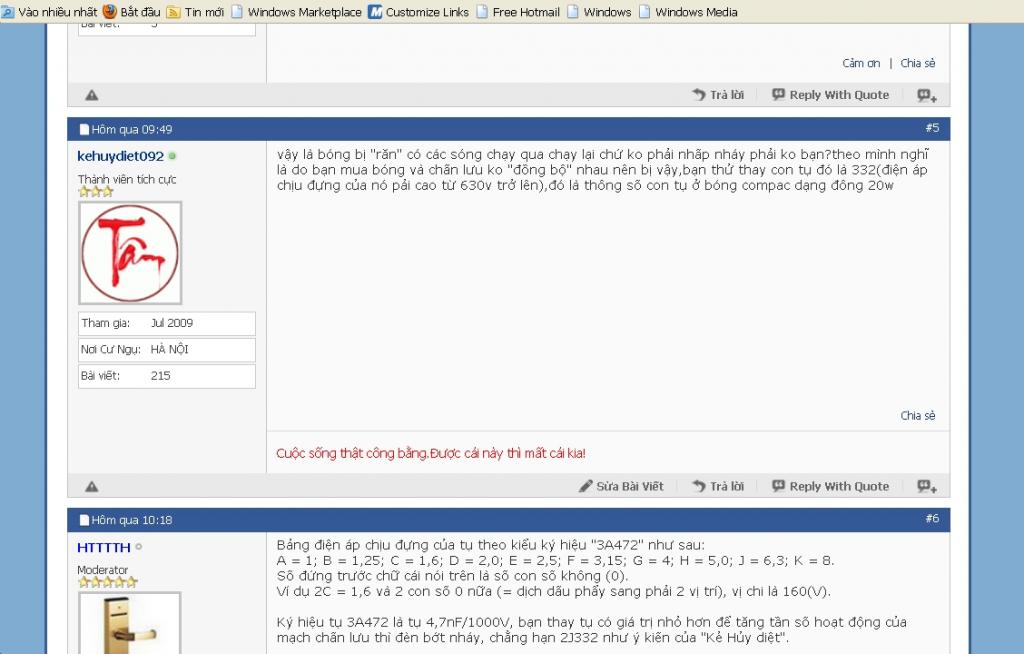Open HTTTTH user profile
This screenshot has height=654, width=1024.
pos(104,548)
